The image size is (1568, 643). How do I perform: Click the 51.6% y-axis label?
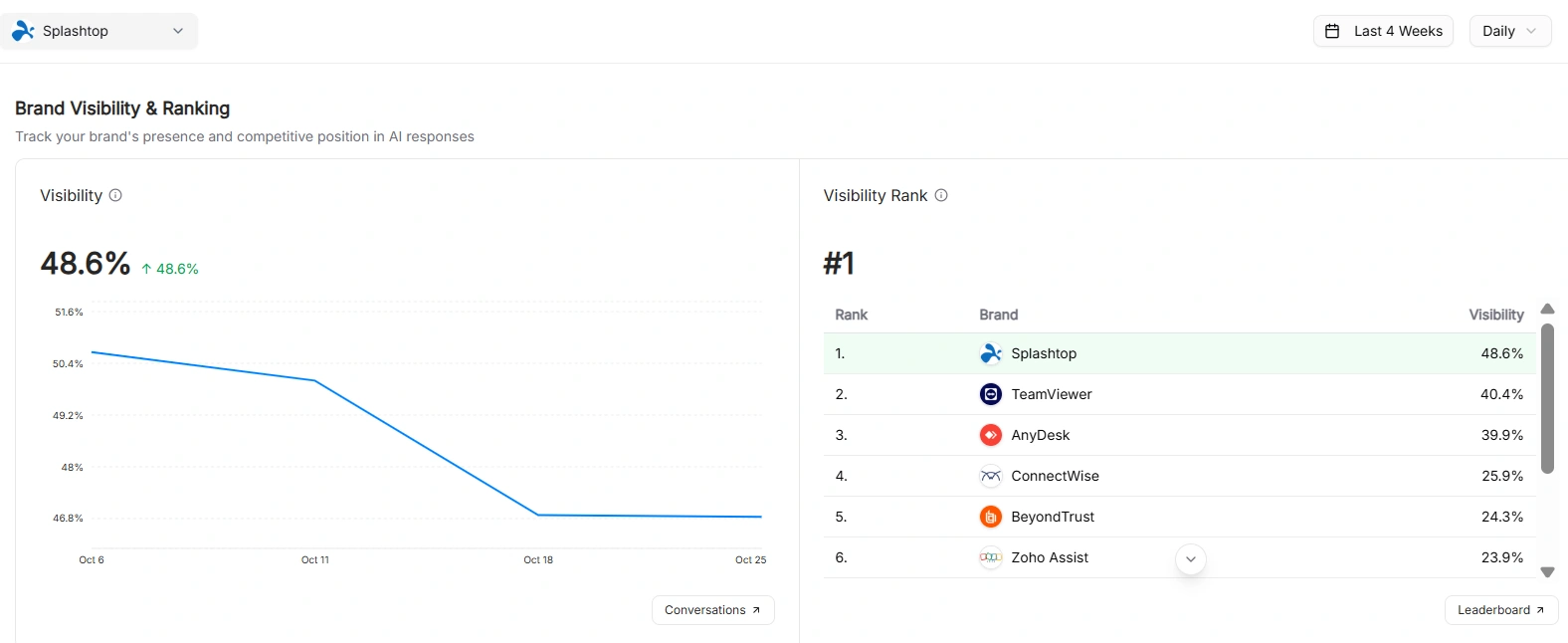(x=70, y=313)
